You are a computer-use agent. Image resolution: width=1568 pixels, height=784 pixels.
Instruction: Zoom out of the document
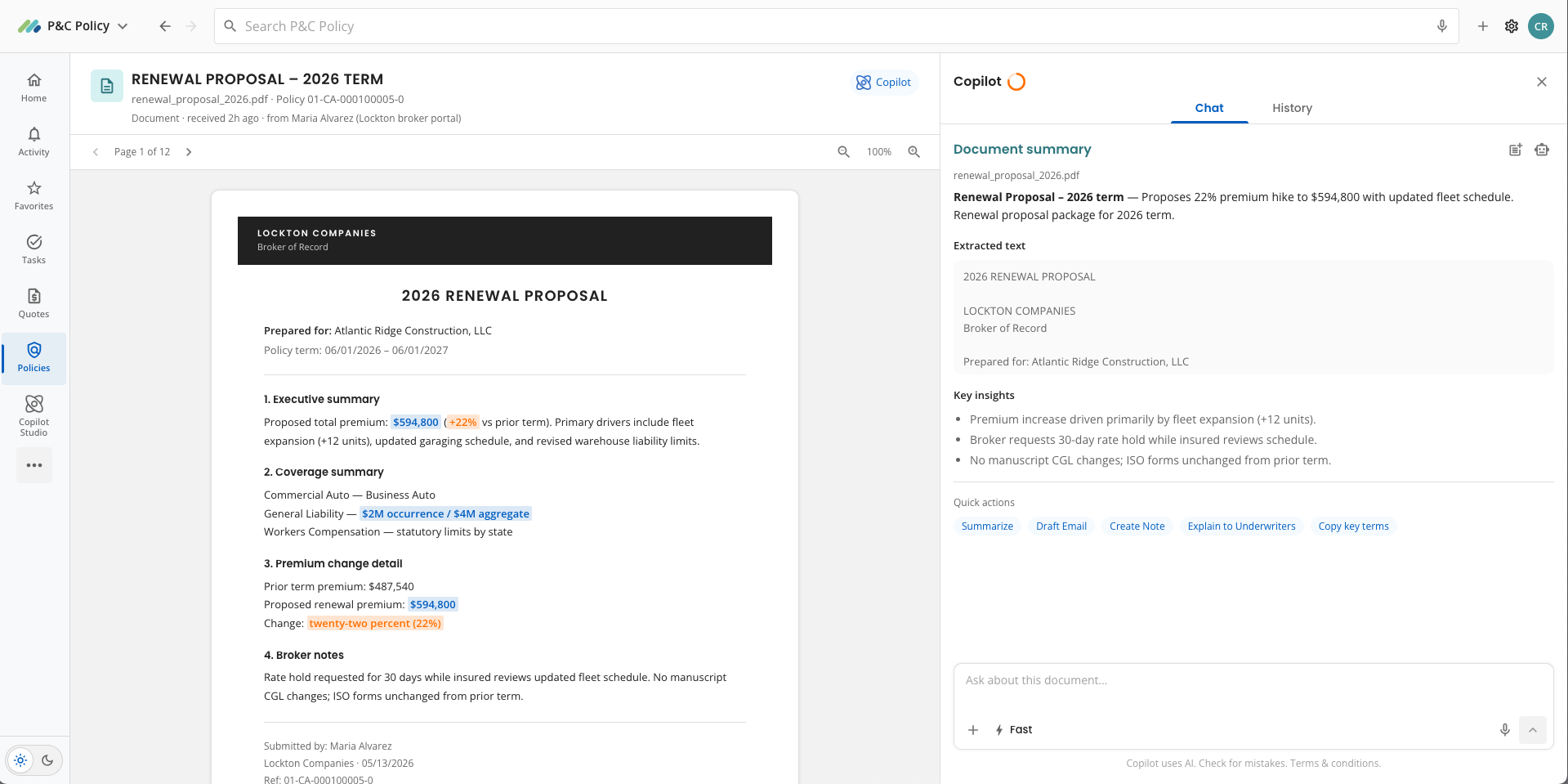pos(844,152)
